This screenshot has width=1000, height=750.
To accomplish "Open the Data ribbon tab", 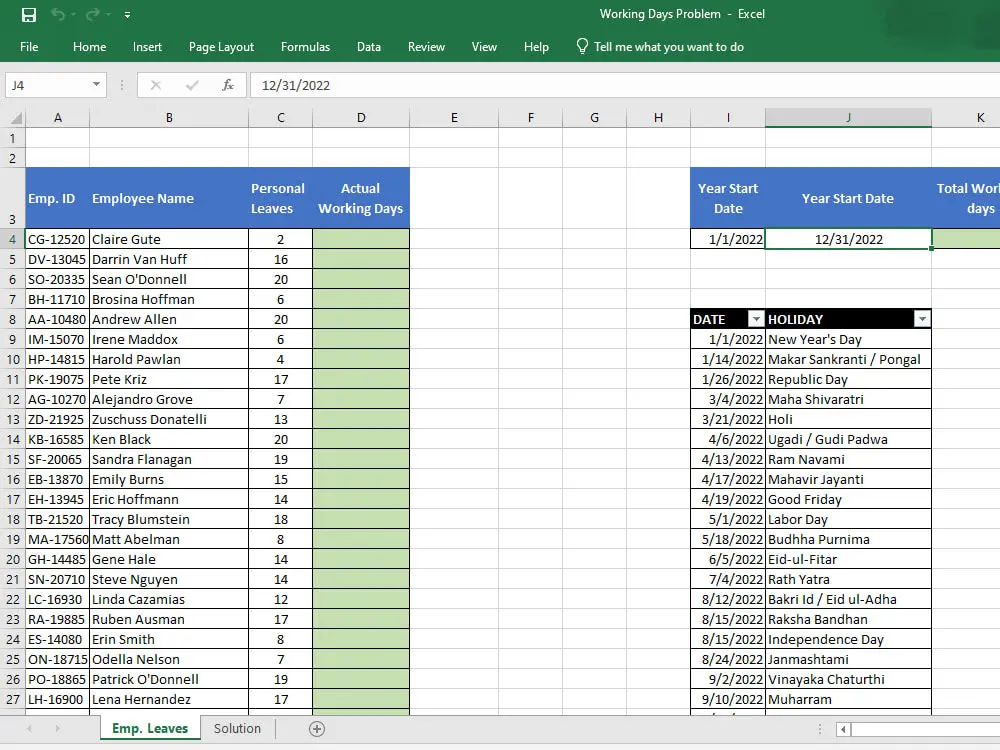I will tap(368, 46).
